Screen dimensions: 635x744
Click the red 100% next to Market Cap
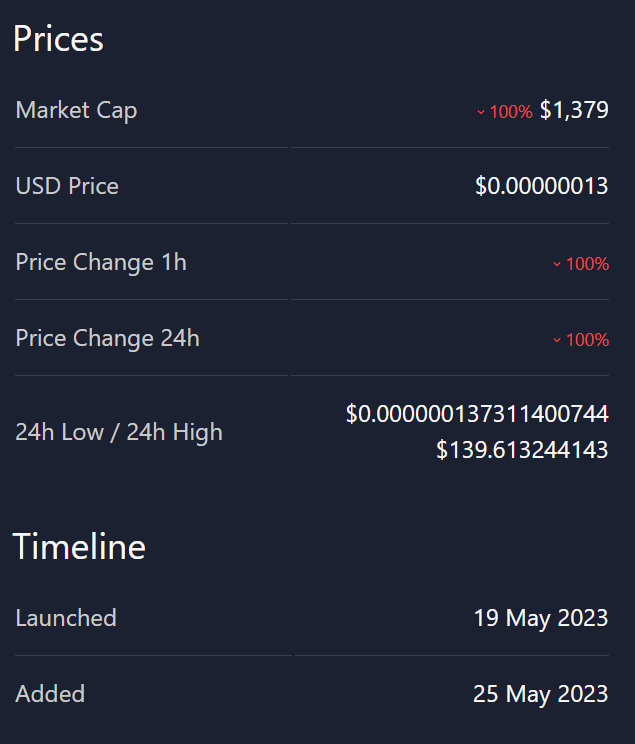pyautogui.click(x=511, y=112)
